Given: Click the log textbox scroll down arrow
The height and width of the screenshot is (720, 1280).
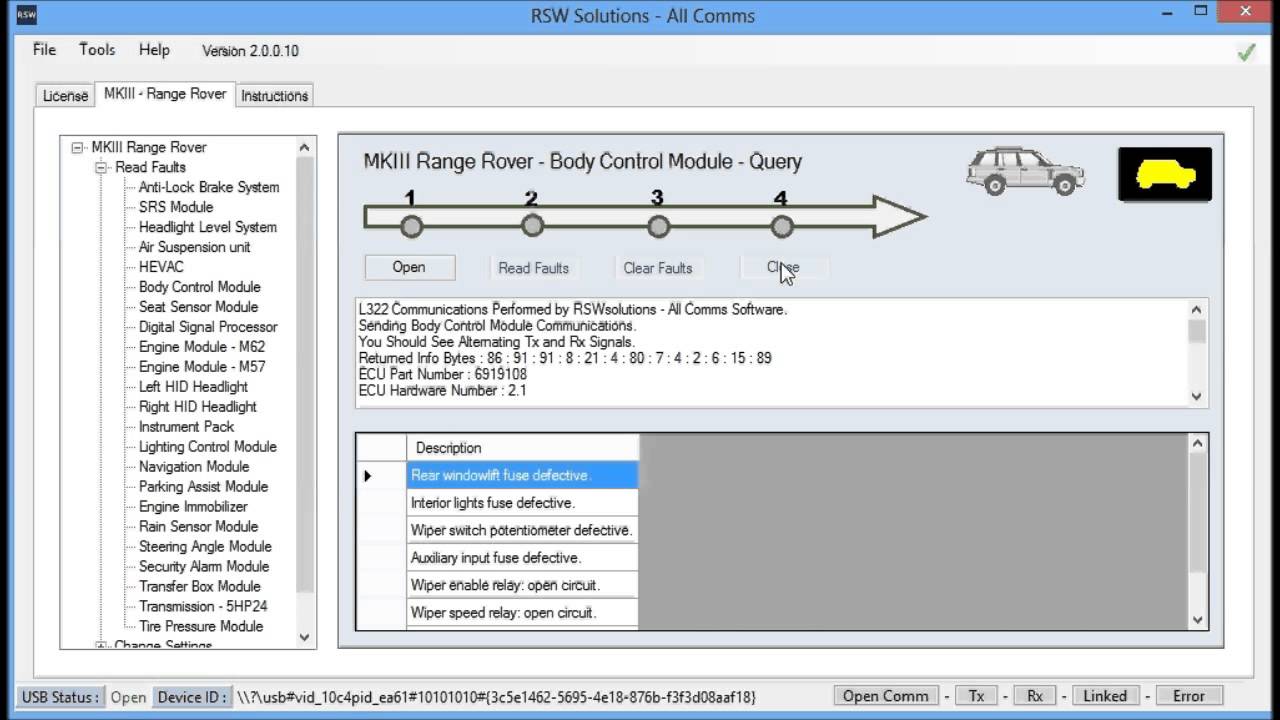Looking at the screenshot, I should (x=1197, y=396).
